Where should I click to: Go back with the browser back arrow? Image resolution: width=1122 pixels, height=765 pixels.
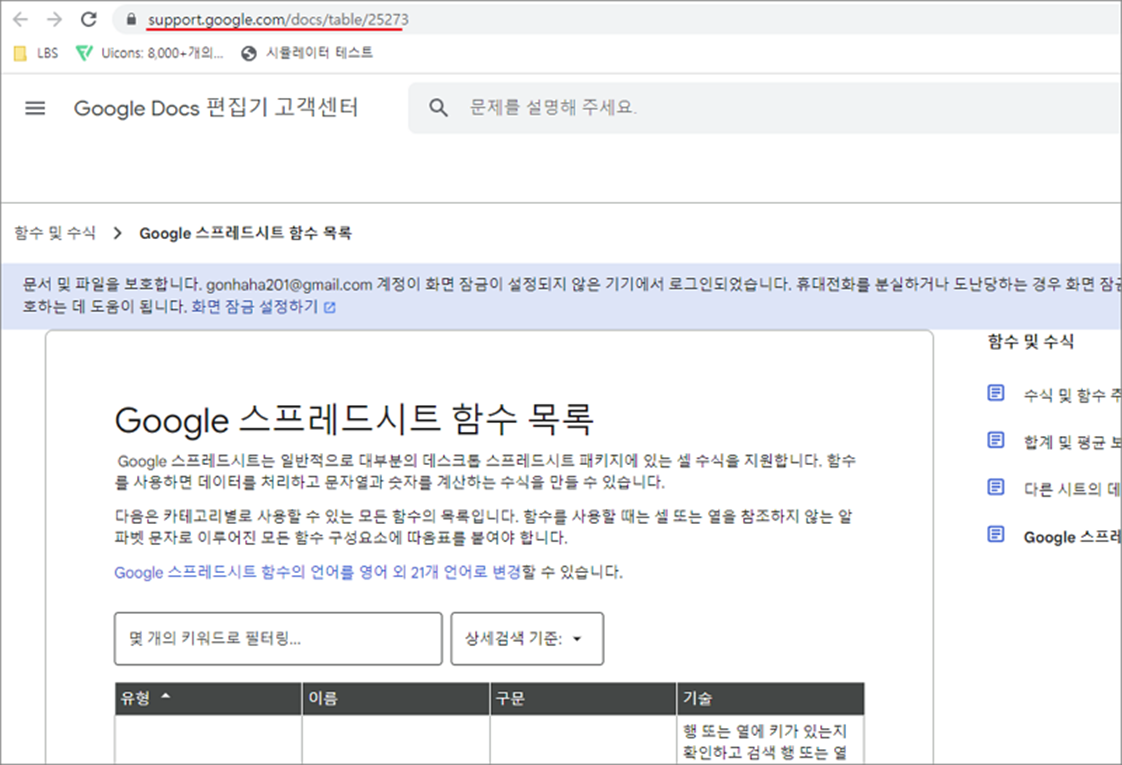tap(21, 19)
